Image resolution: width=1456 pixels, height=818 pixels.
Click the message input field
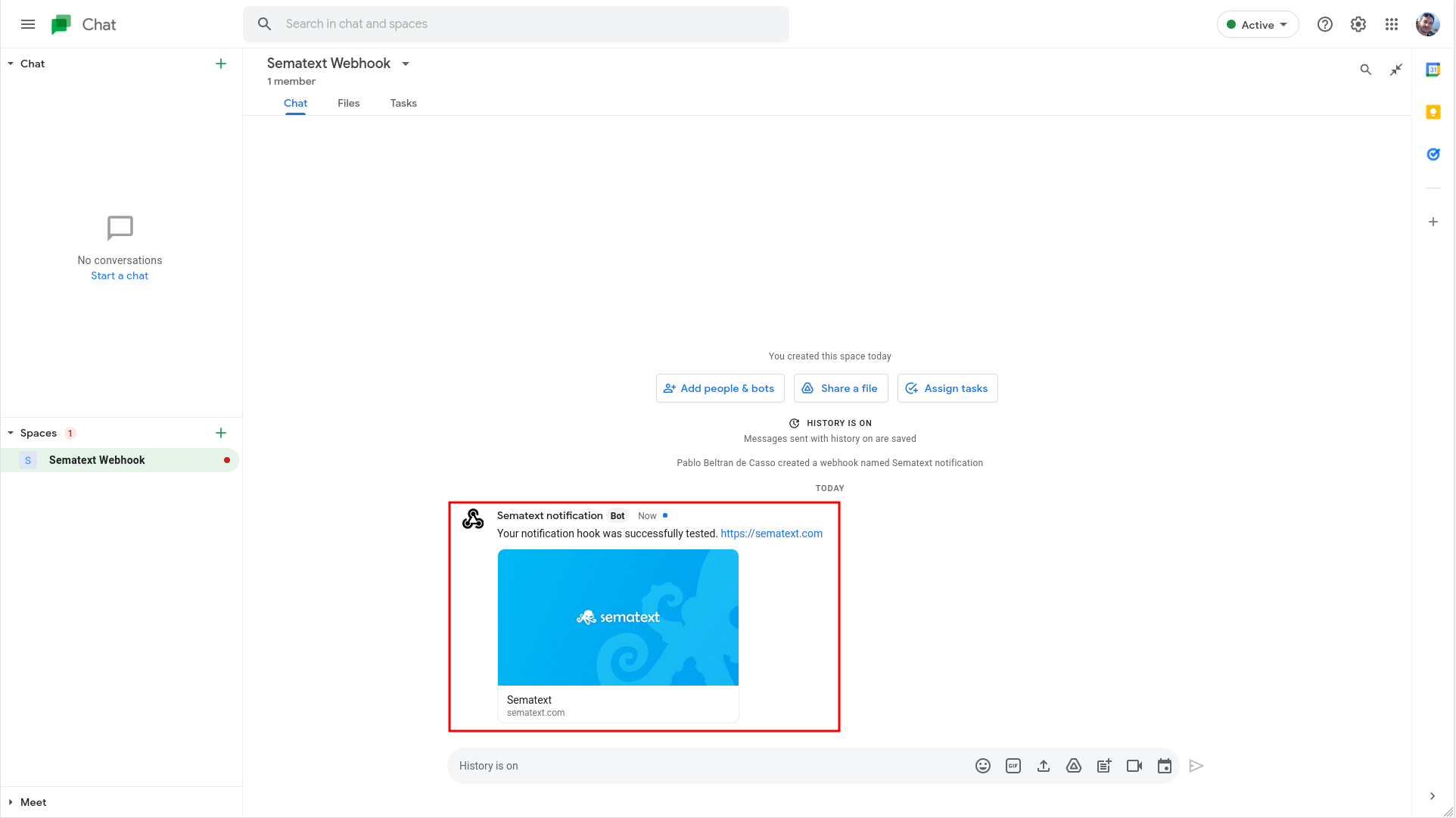[x=710, y=766]
